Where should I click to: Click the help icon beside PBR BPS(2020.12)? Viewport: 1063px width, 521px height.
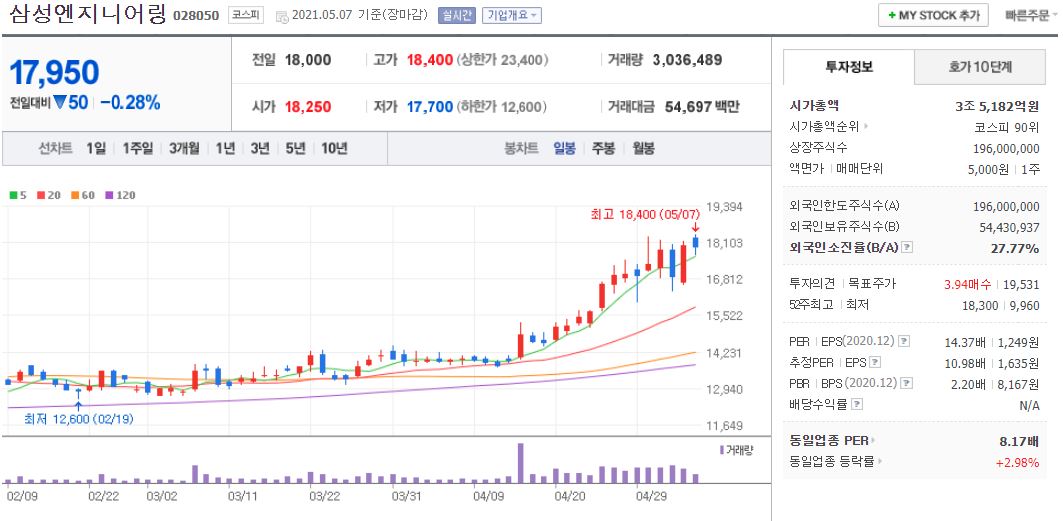click(907, 383)
